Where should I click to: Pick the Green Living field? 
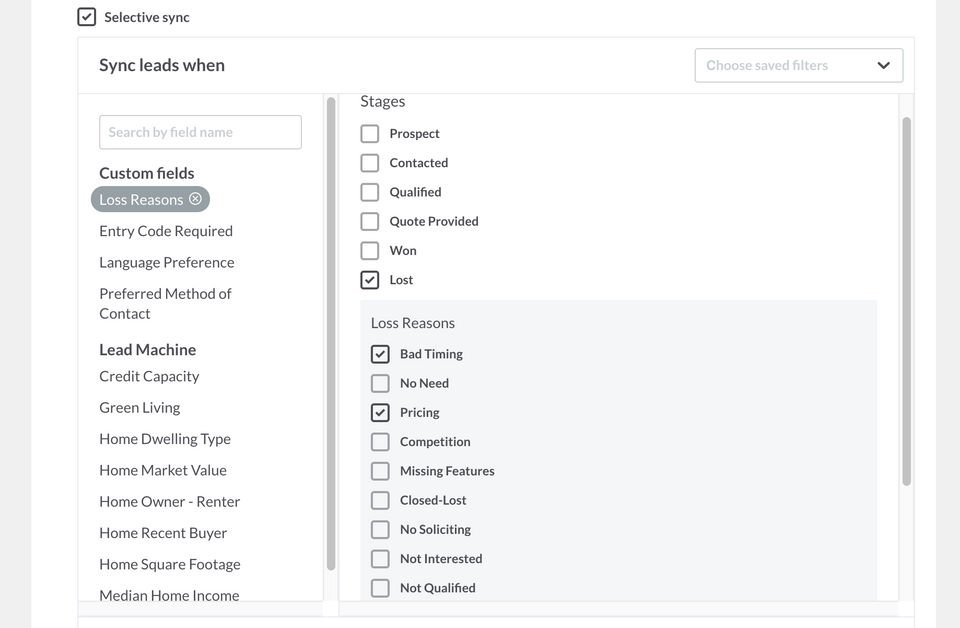[140, 408]
